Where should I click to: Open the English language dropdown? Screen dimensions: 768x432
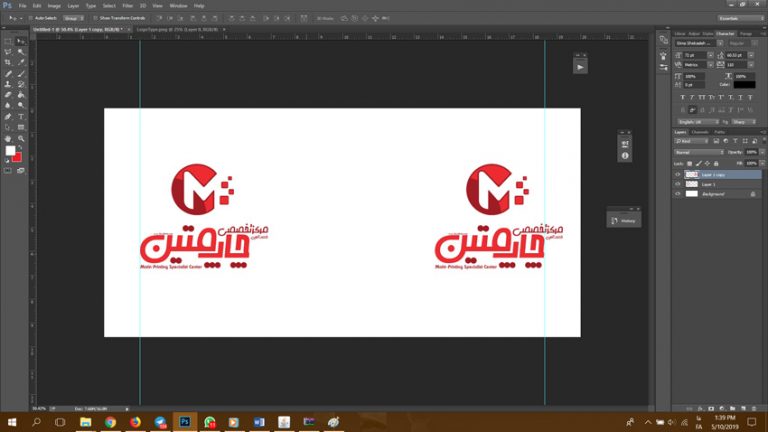(x=698, y=122)
